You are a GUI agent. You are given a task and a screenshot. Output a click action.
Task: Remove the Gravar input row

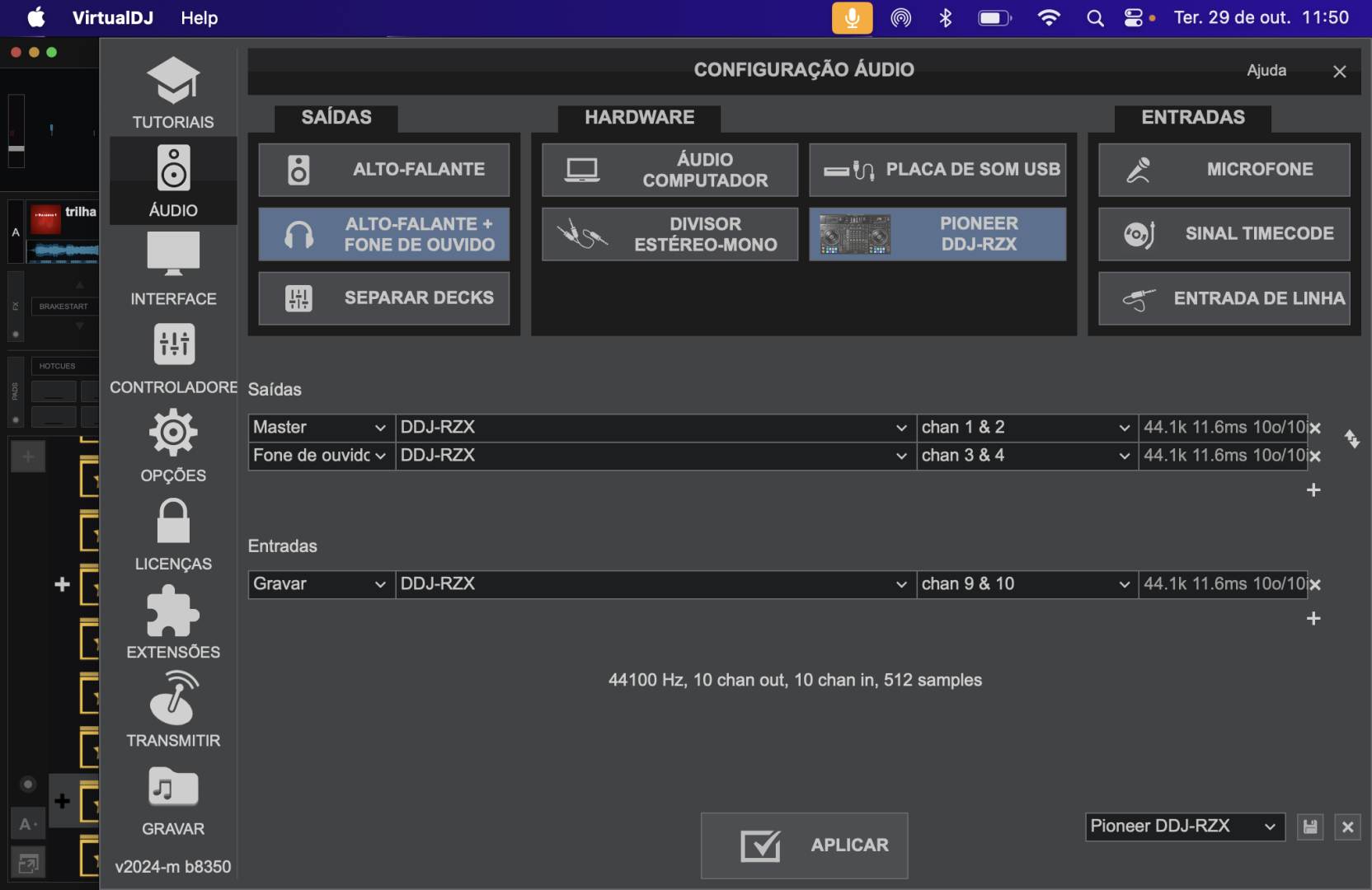tap(1316, 585)
